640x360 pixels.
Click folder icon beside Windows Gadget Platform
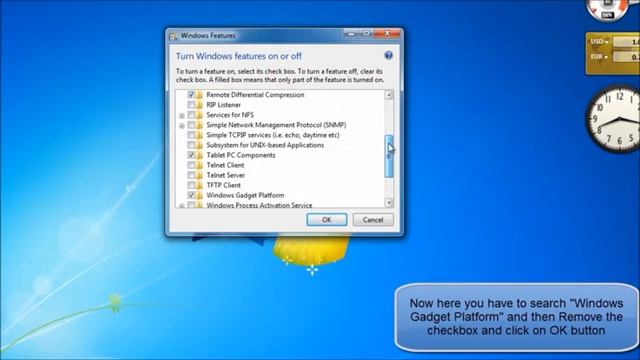pos(199,195)
